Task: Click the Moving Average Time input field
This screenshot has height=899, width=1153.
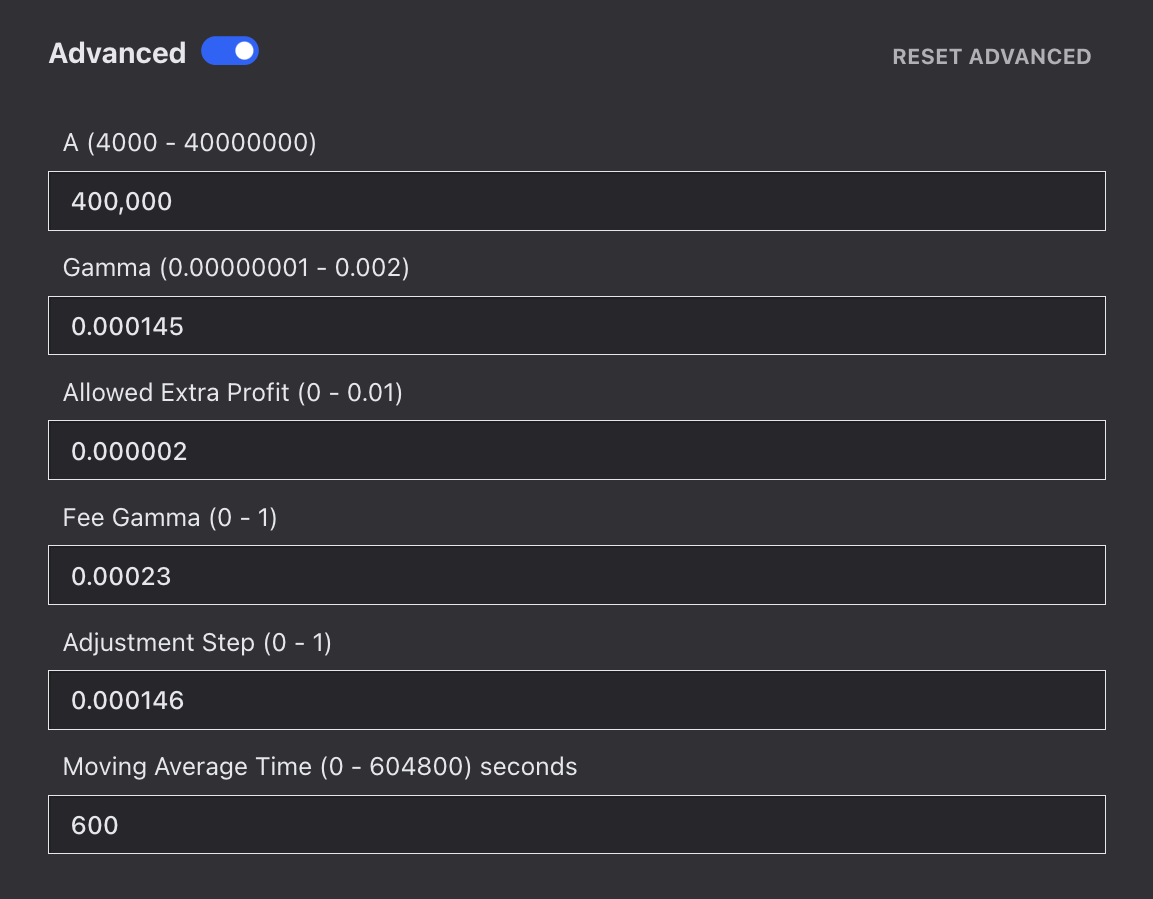Action: (x=576, y=824)
